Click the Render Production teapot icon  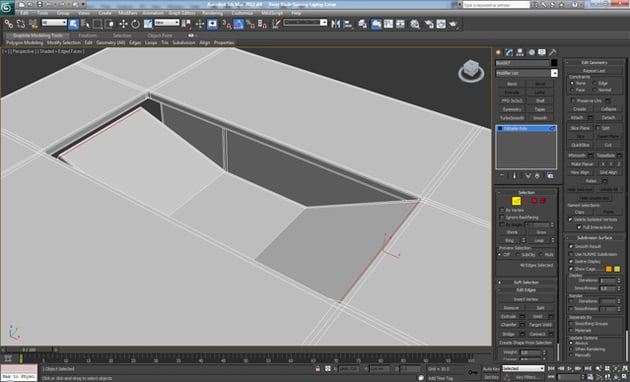tap(454, 24)
